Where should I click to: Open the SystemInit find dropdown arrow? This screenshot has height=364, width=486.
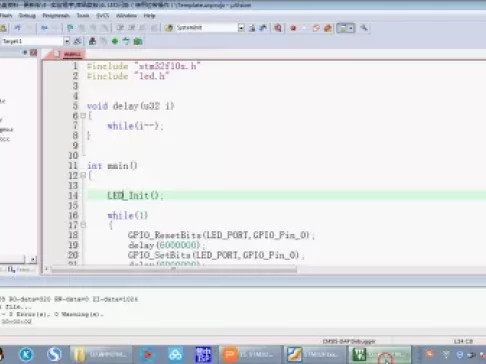[x=241, y=28]
